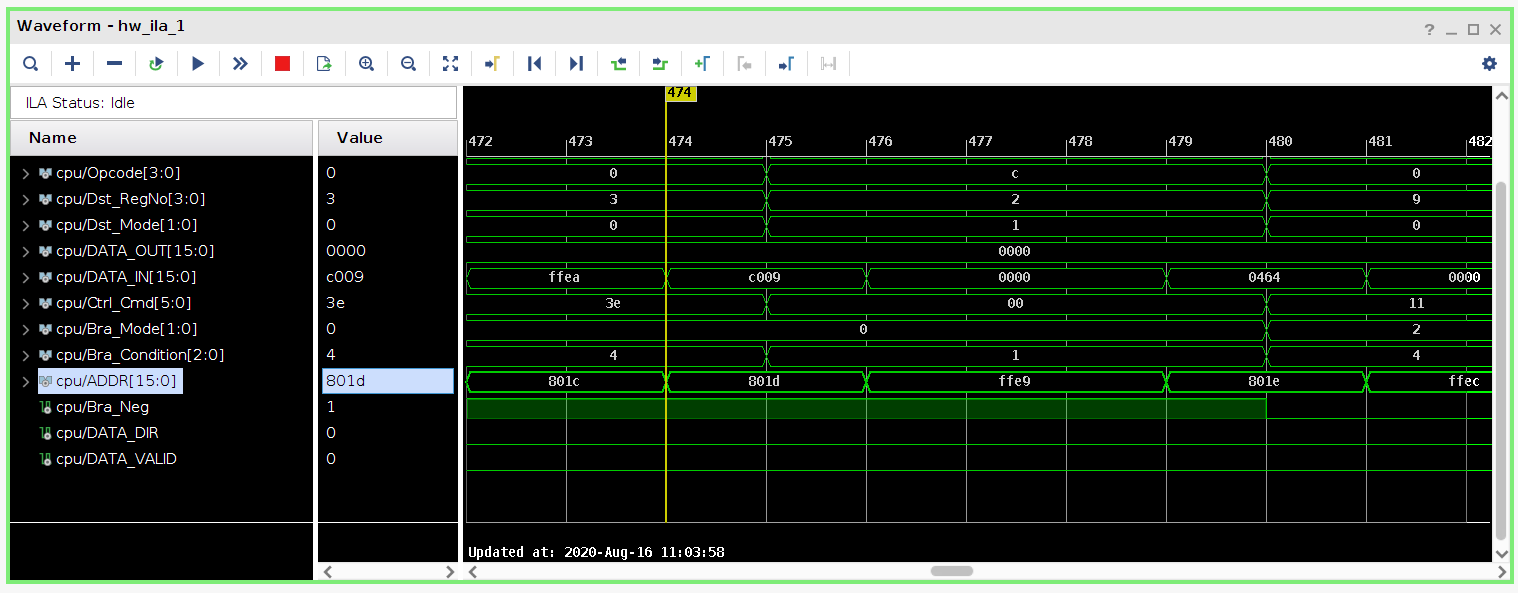Image resolution: width=1518 pixels, height=593 pixels.
Task: Click the waveform horizontal scrollbar thumb
Action: 952,571
